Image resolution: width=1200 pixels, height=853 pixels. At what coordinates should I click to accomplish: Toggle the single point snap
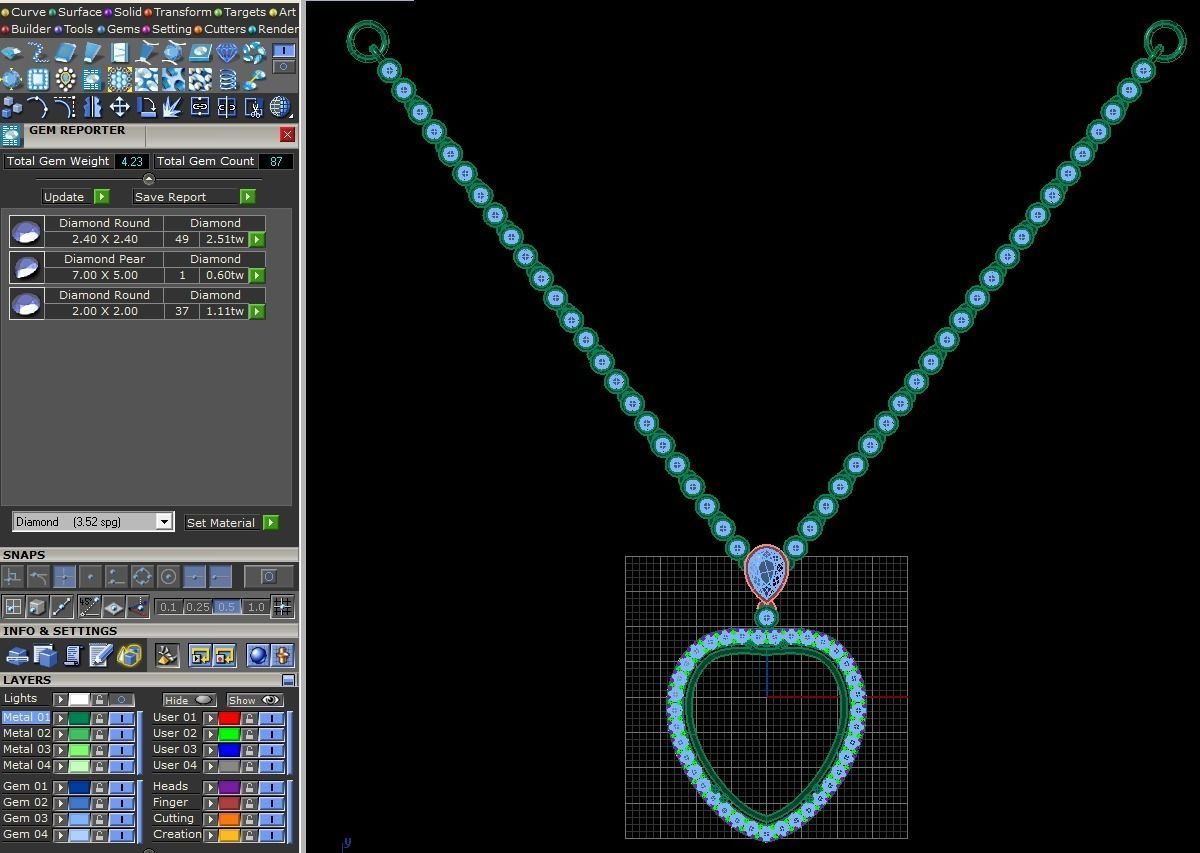tap(90, 577)
